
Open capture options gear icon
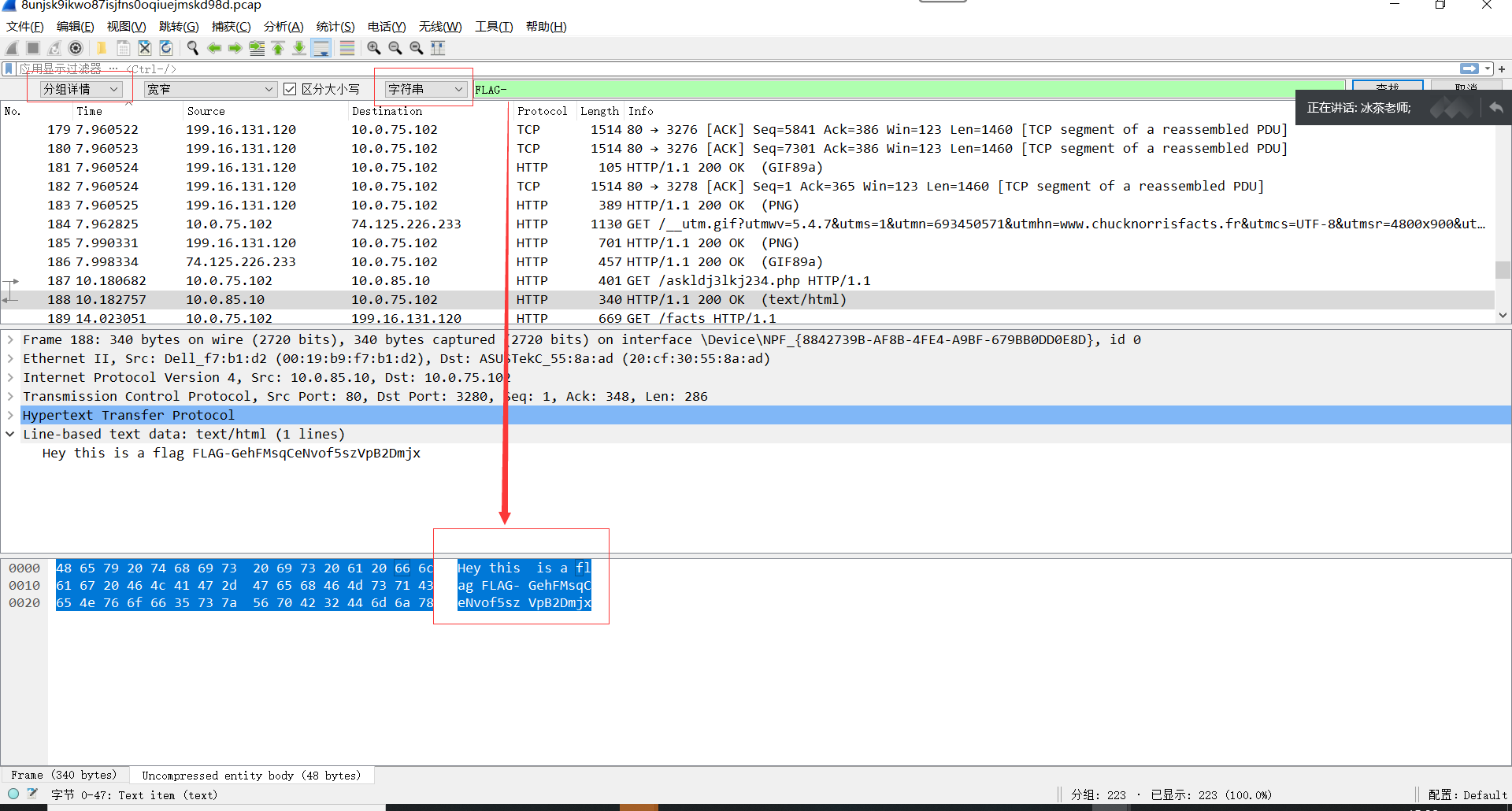click(x=76, y=48)
